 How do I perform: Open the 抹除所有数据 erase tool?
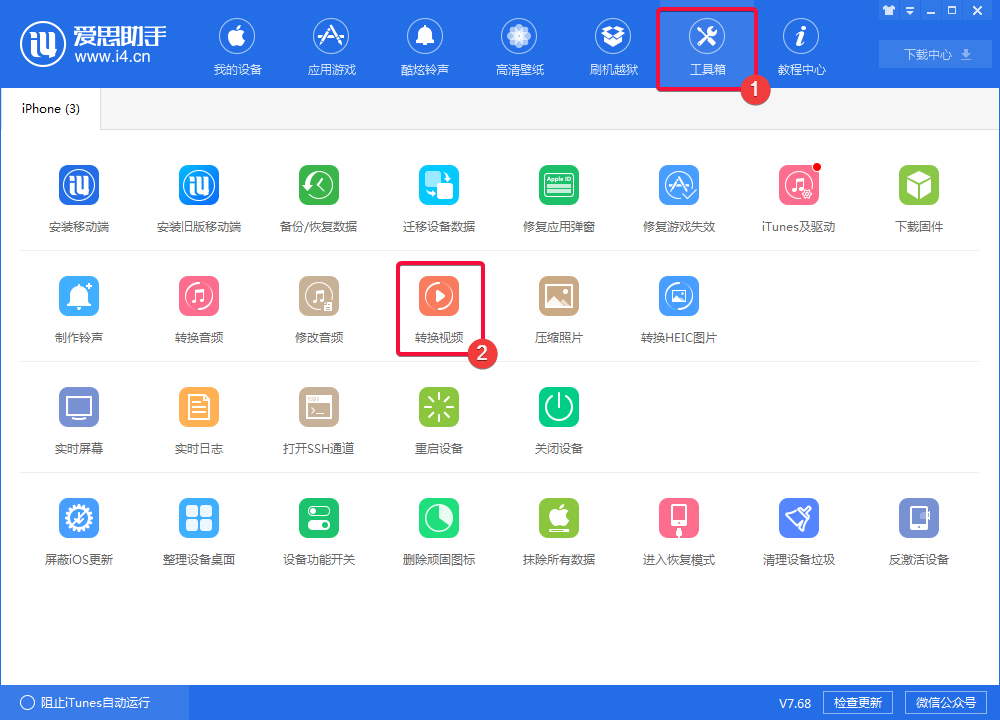(559, 529)
